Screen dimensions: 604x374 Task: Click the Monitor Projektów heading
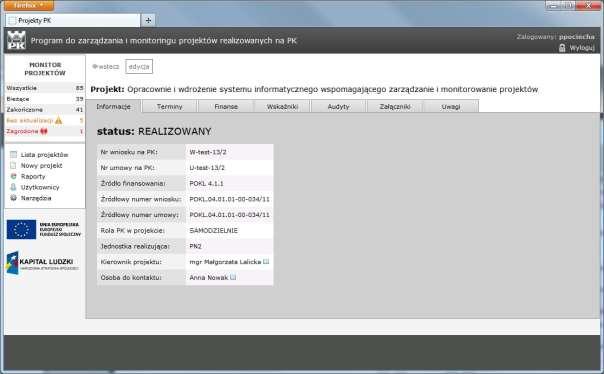(45, 69)
